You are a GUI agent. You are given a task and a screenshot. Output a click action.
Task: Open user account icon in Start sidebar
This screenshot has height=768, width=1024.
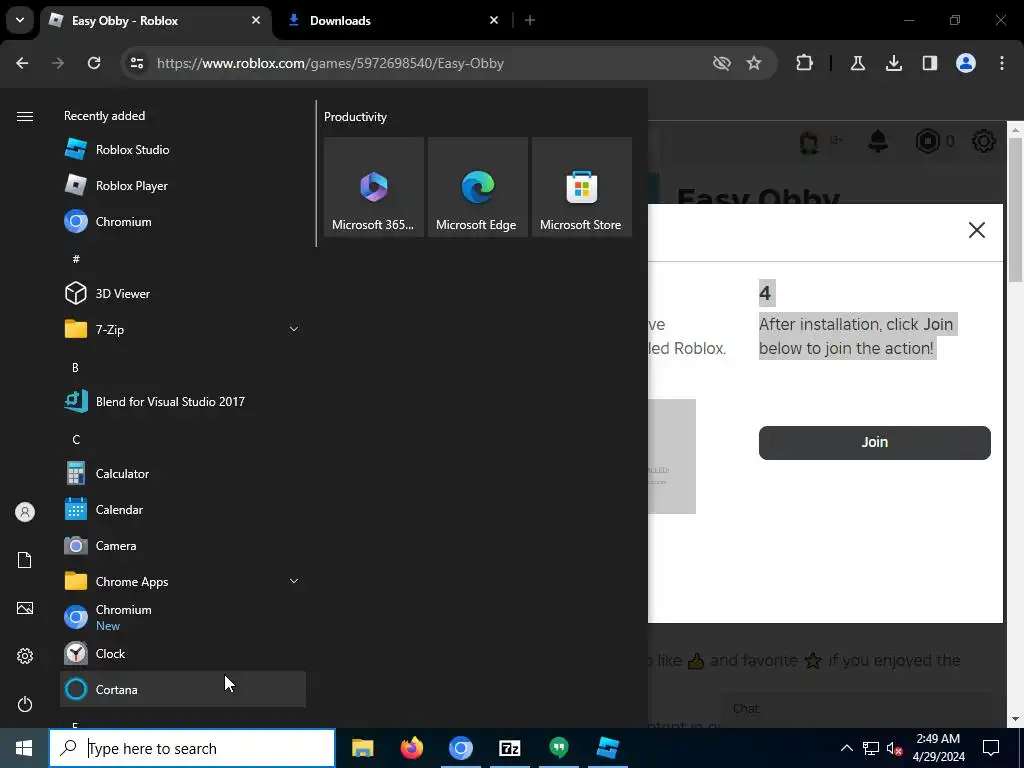[x=25, y=512]
